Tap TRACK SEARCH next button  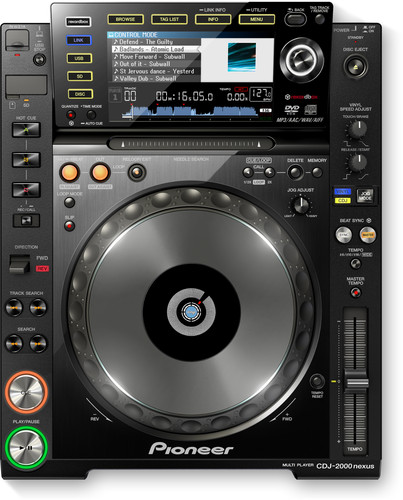click(x=38, y=307)
